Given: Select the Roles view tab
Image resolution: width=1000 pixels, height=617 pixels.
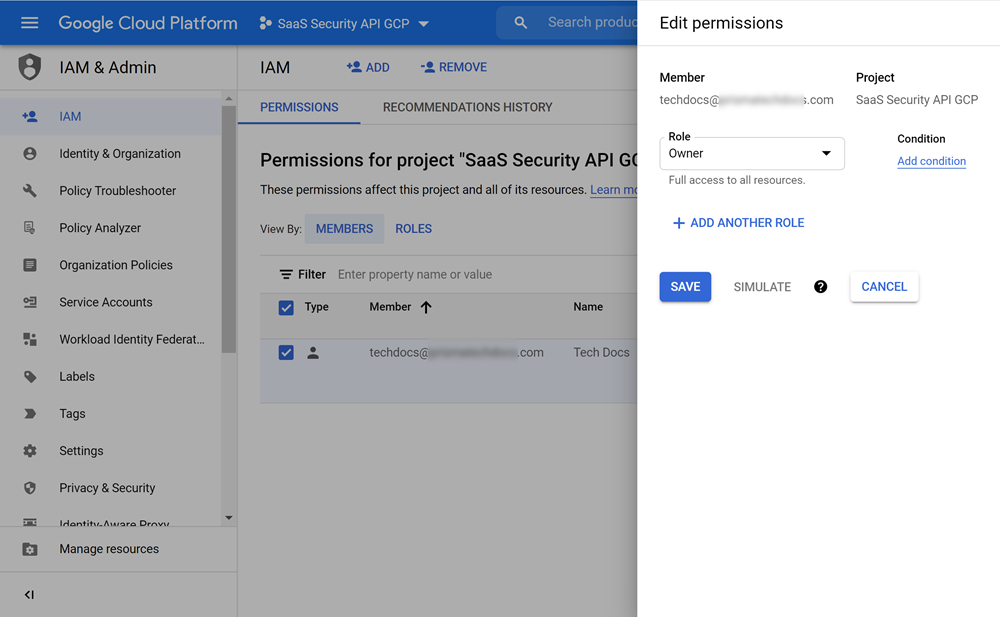Looking at the screenshot, I should coord(413,229).
